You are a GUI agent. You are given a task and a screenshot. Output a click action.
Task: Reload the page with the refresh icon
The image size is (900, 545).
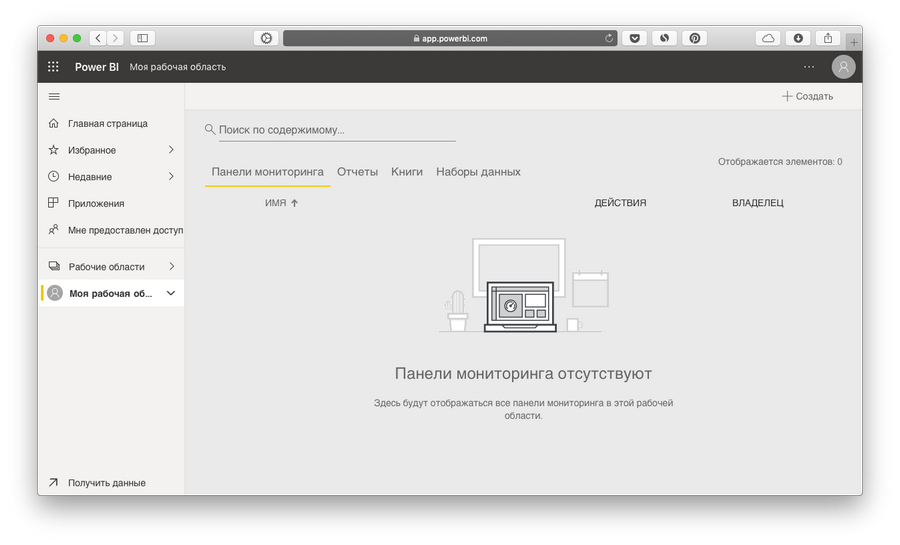(608, 38)
